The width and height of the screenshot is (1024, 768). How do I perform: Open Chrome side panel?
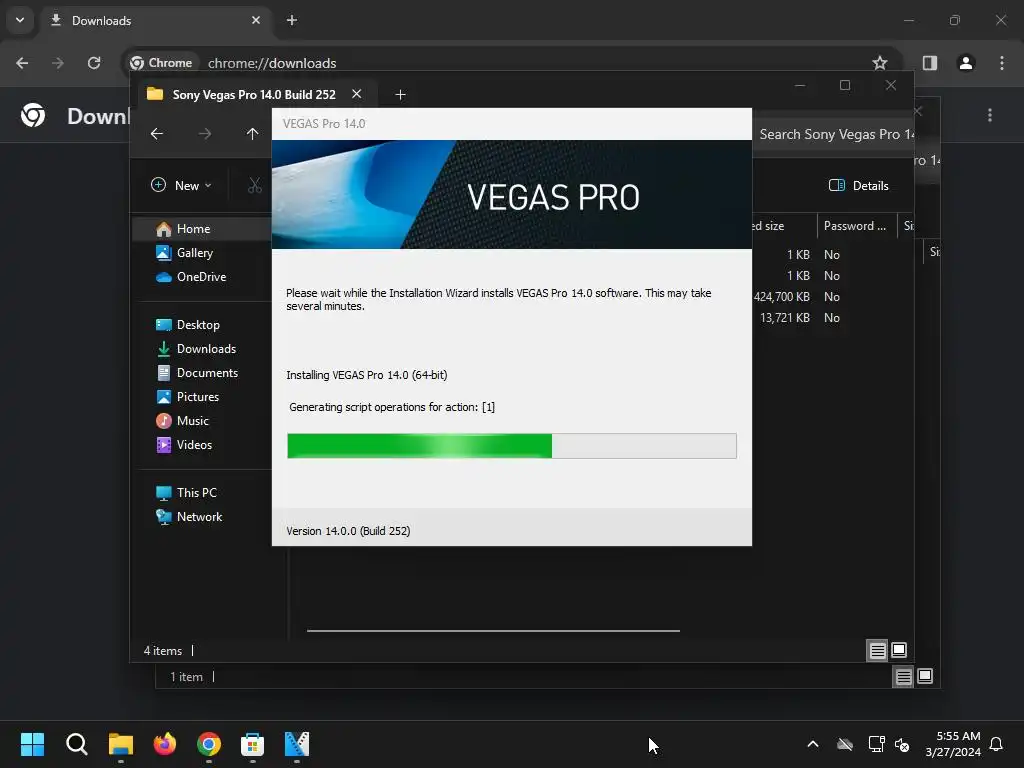[x=930, y=63]
